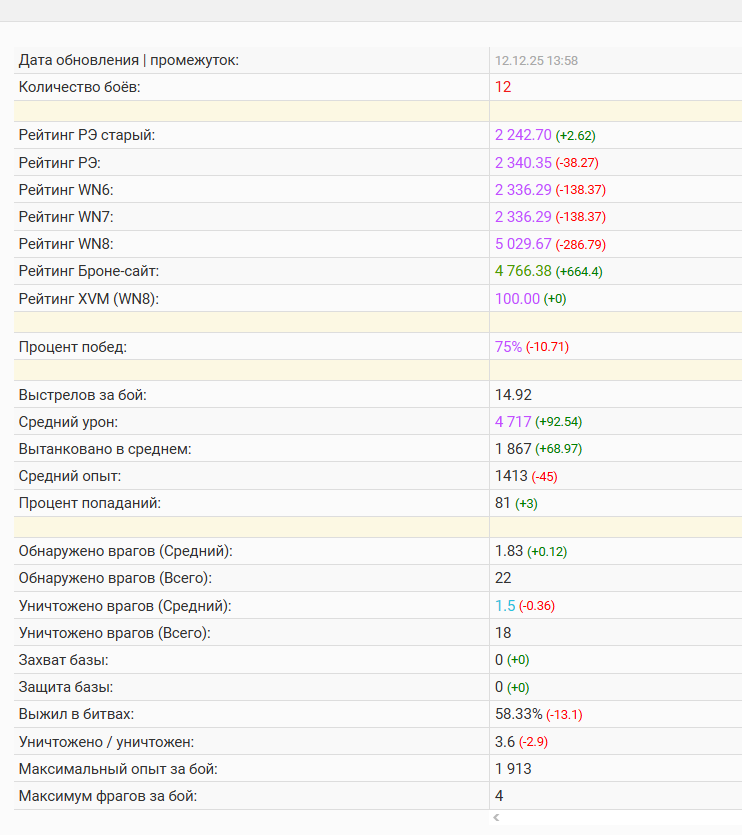Click the "Максимум фрагов за бой:" label

click(108, 796)
